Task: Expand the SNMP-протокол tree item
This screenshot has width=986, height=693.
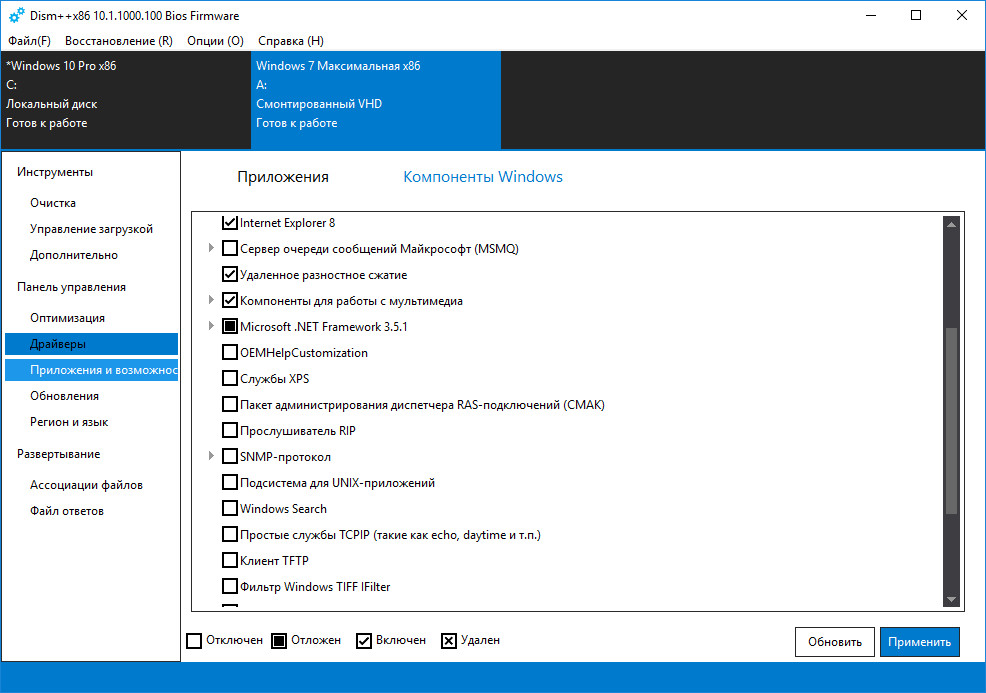Action: [211, 457]
